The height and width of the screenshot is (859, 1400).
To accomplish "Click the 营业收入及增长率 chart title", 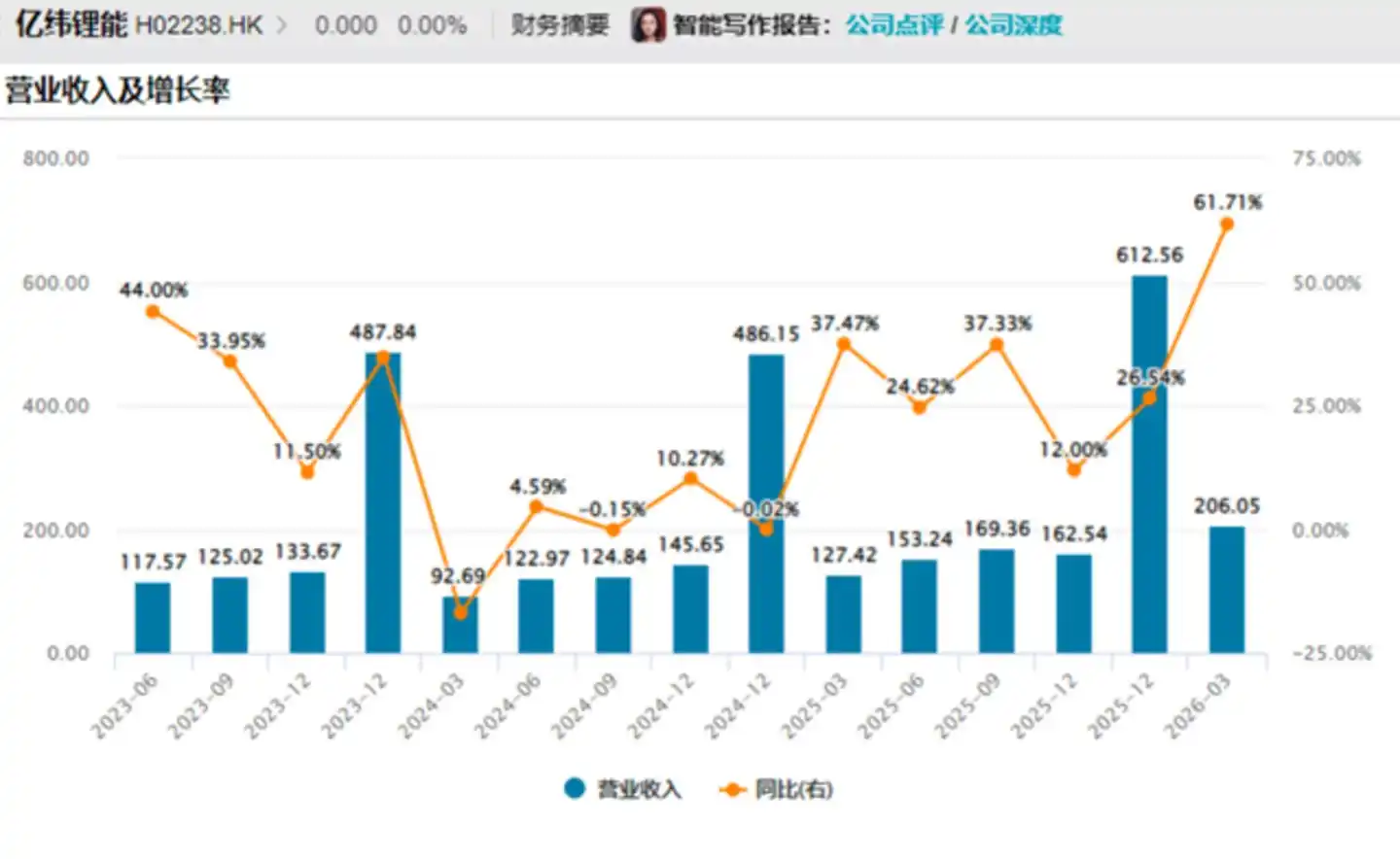I will [x=118, y=90].
